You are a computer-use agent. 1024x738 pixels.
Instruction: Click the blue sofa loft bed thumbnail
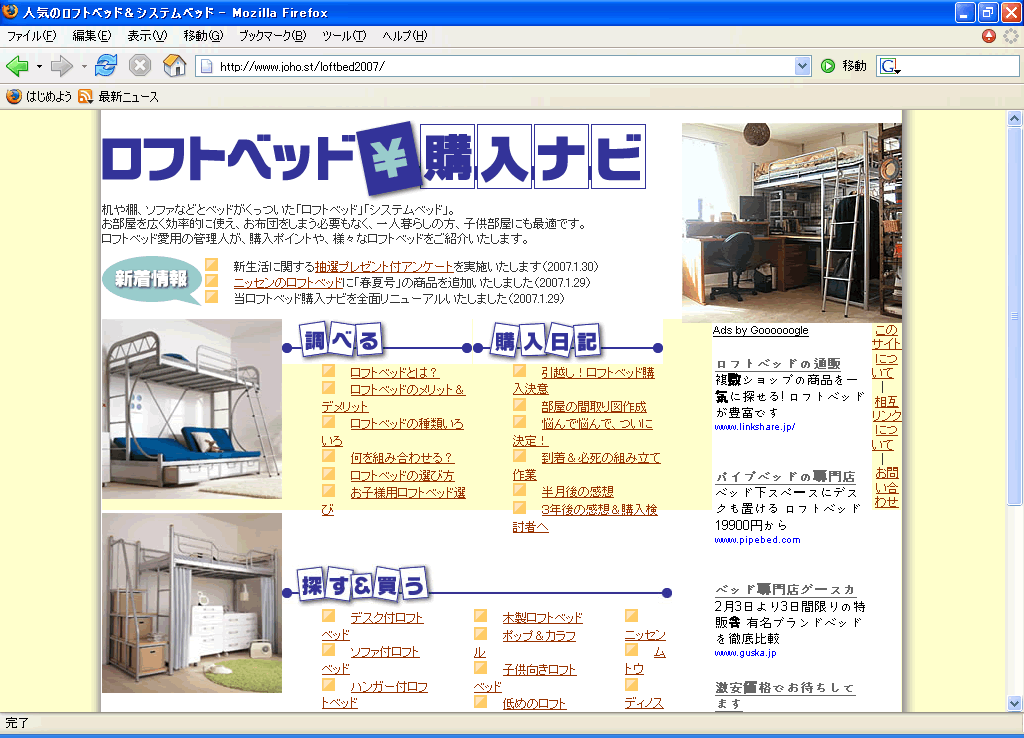[x=192, y=409]
